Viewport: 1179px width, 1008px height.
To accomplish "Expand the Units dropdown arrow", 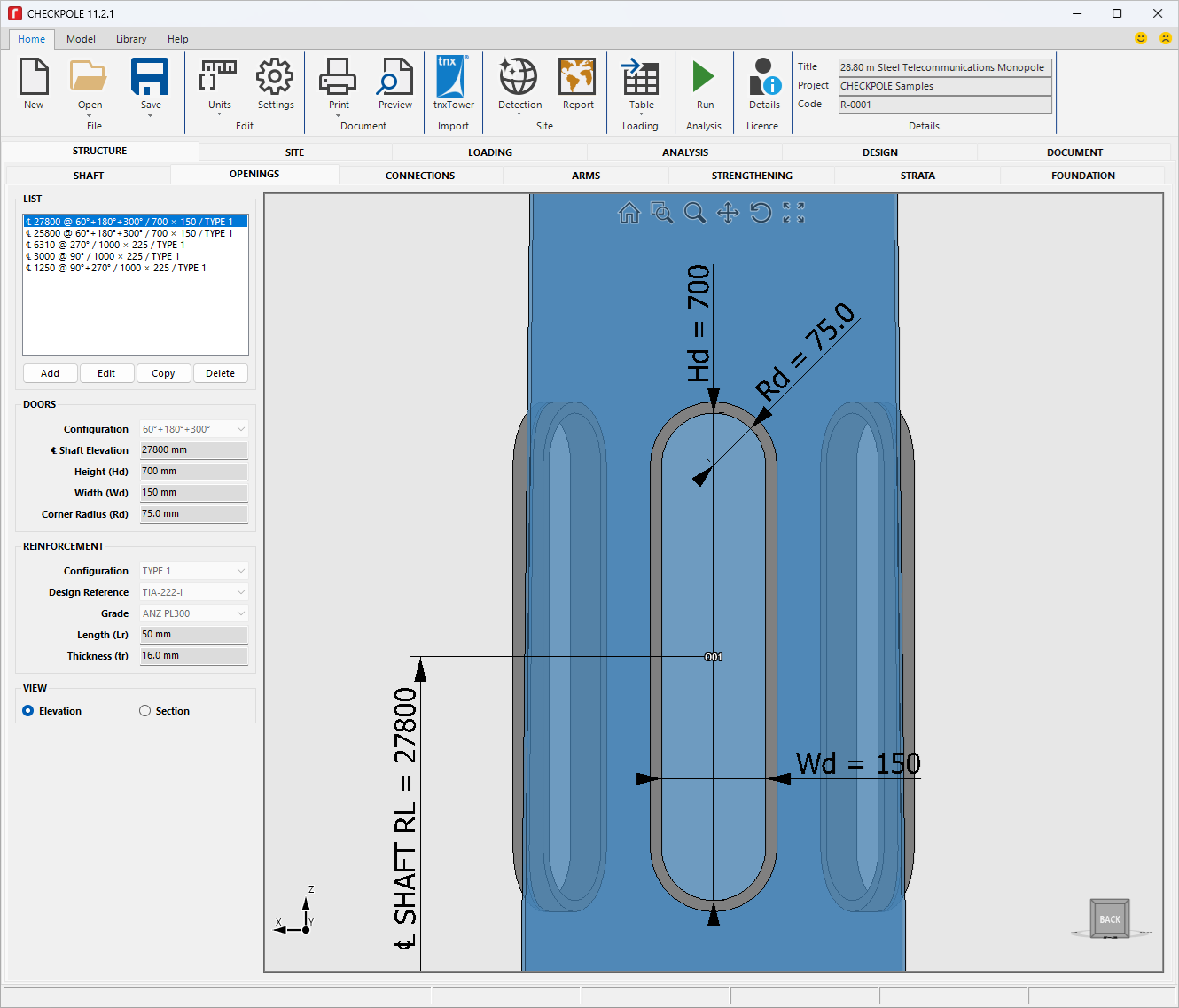I will coord(219,115).
